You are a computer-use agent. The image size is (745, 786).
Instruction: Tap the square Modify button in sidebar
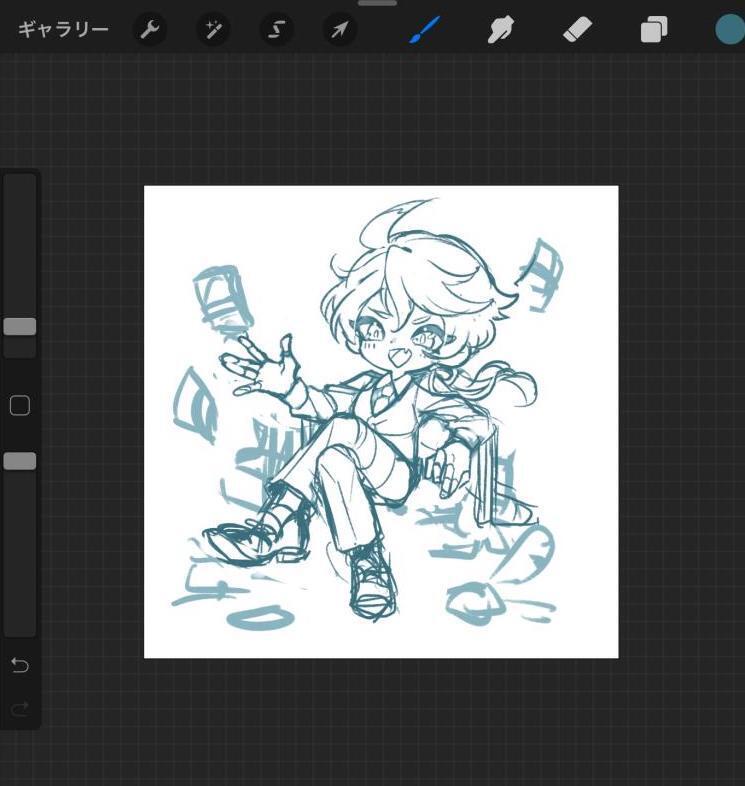pos(20,405)
